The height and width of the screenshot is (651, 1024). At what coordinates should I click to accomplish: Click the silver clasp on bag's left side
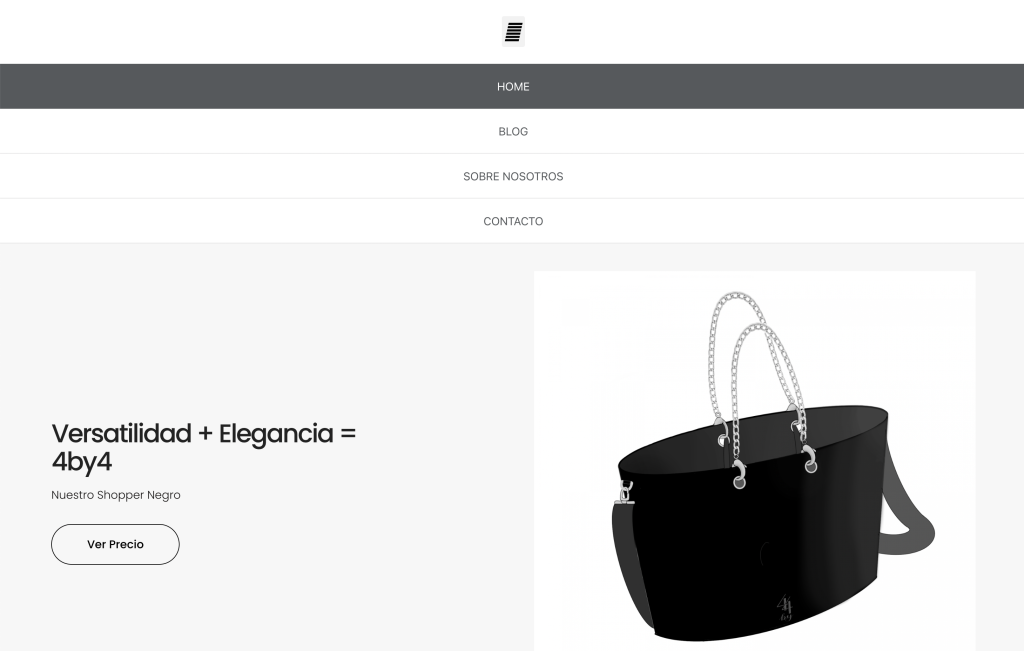pos(626,492)
